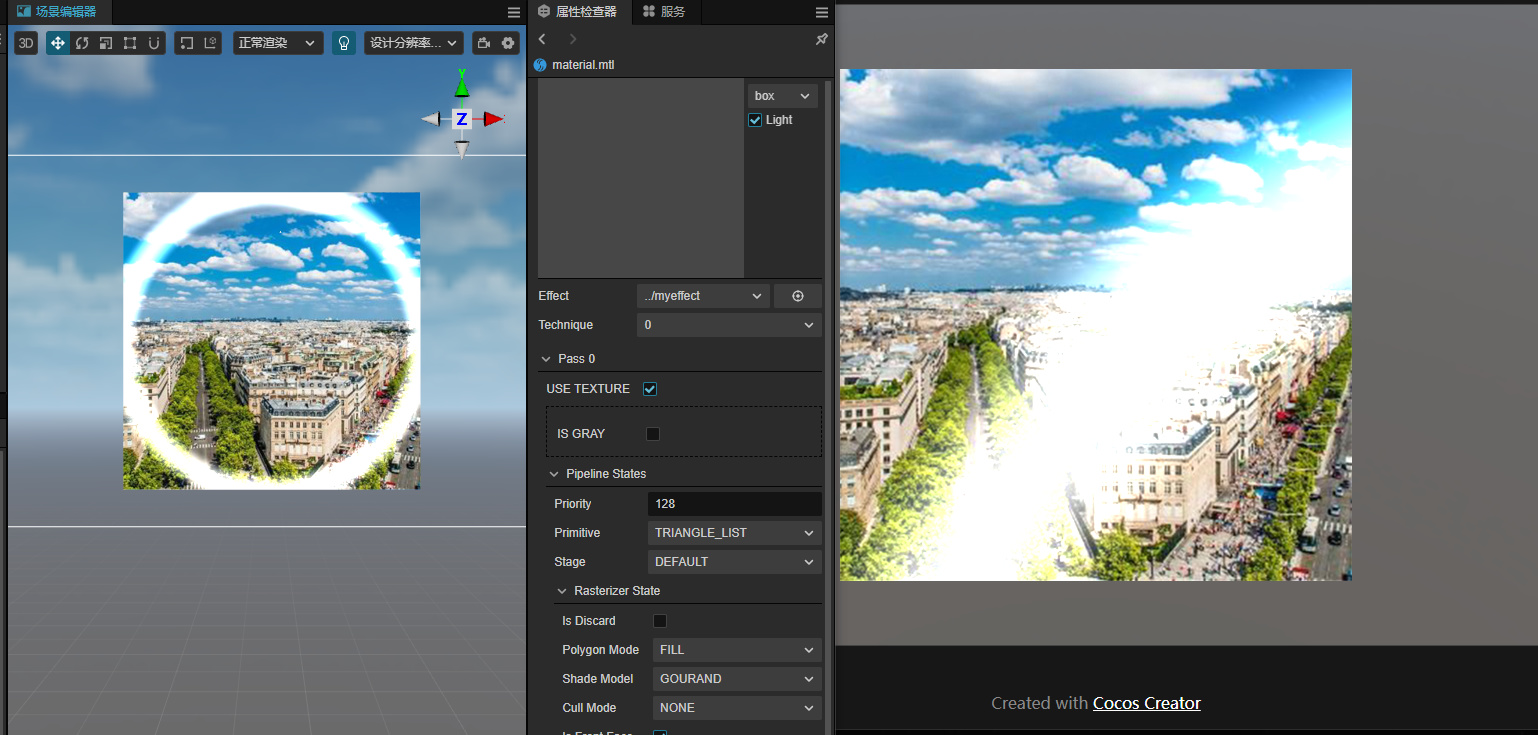
Task: Click the Primitive property label
Action: click(x=577, y=533)
